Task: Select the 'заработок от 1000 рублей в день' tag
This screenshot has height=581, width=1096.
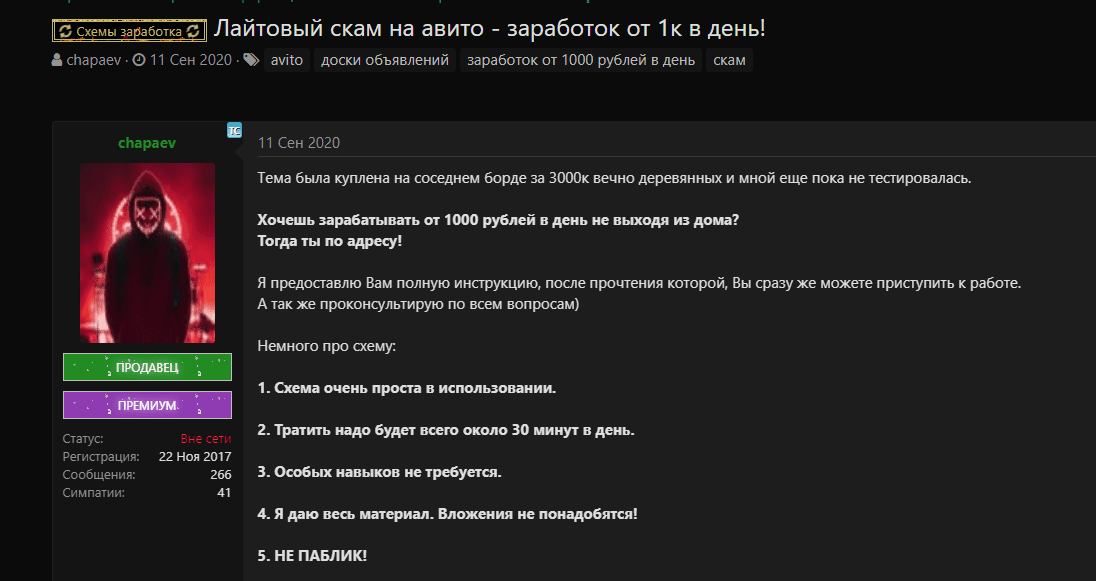Action: (580, 60)
